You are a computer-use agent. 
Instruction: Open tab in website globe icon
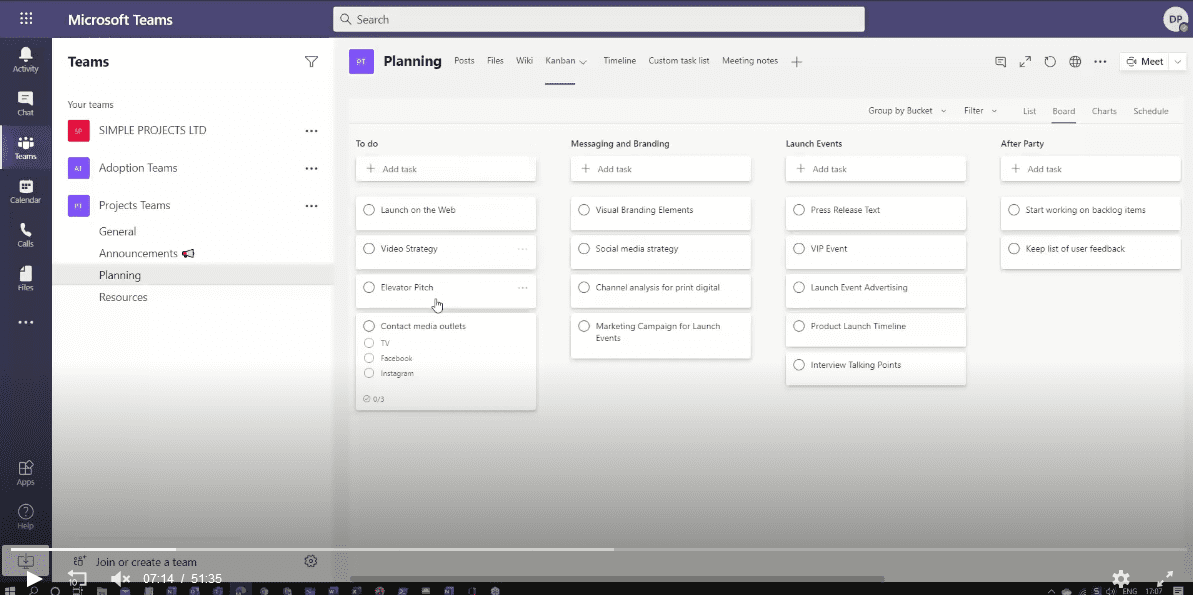(x=1075, y=62)
